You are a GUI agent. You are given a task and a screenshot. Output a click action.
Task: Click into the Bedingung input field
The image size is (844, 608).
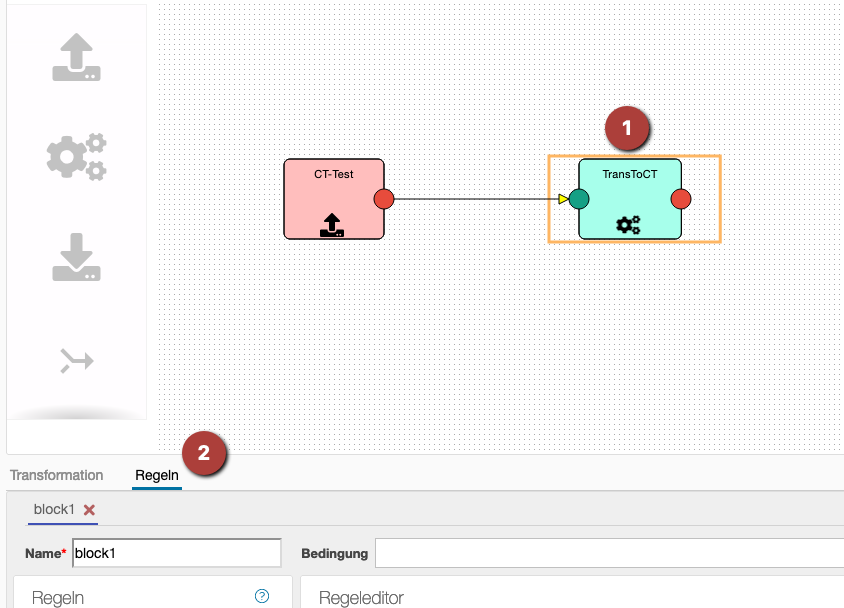click(x=608, y=553)
